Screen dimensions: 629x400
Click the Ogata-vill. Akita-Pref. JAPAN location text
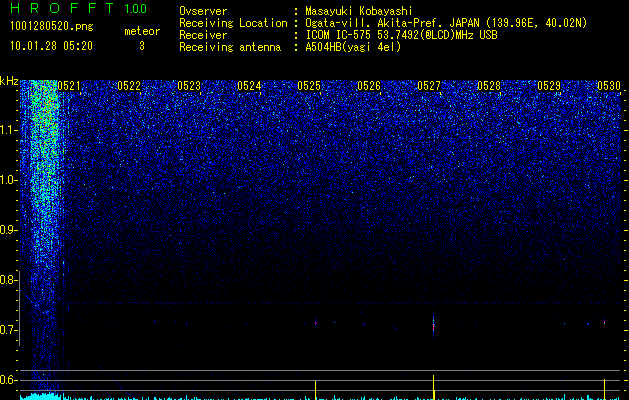(x=446, y=23)
